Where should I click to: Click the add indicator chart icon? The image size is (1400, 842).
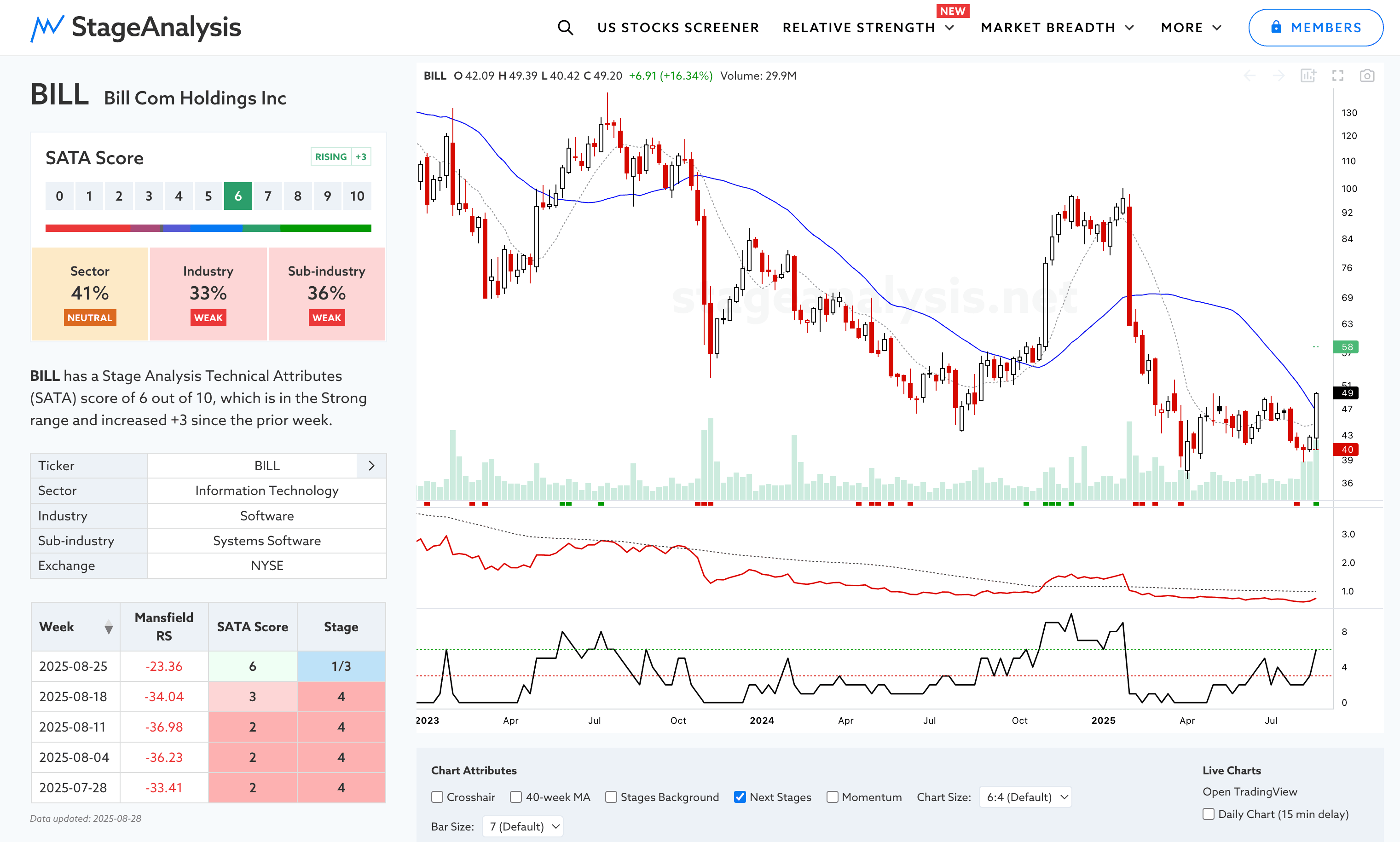point(1308,75)
